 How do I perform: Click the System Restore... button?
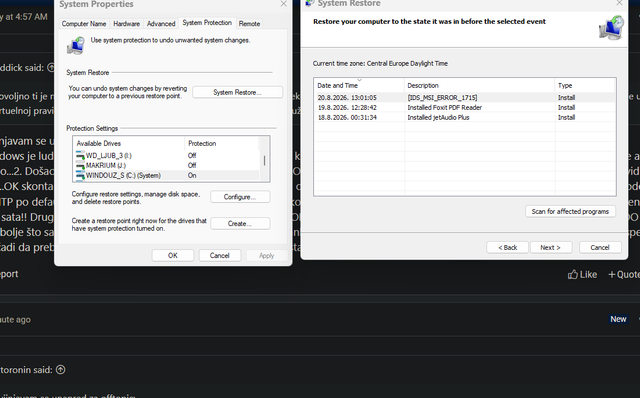tap(237, 92)
